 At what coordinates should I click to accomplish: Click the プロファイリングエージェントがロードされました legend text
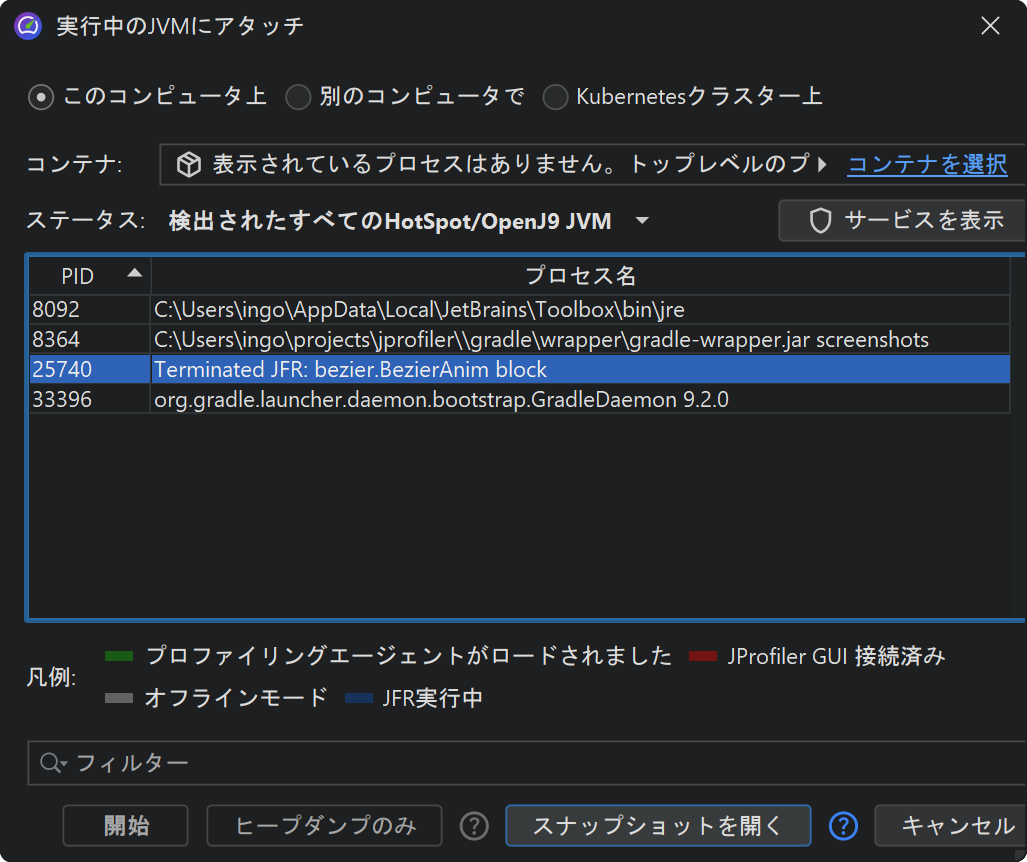(x=409, y=656)
